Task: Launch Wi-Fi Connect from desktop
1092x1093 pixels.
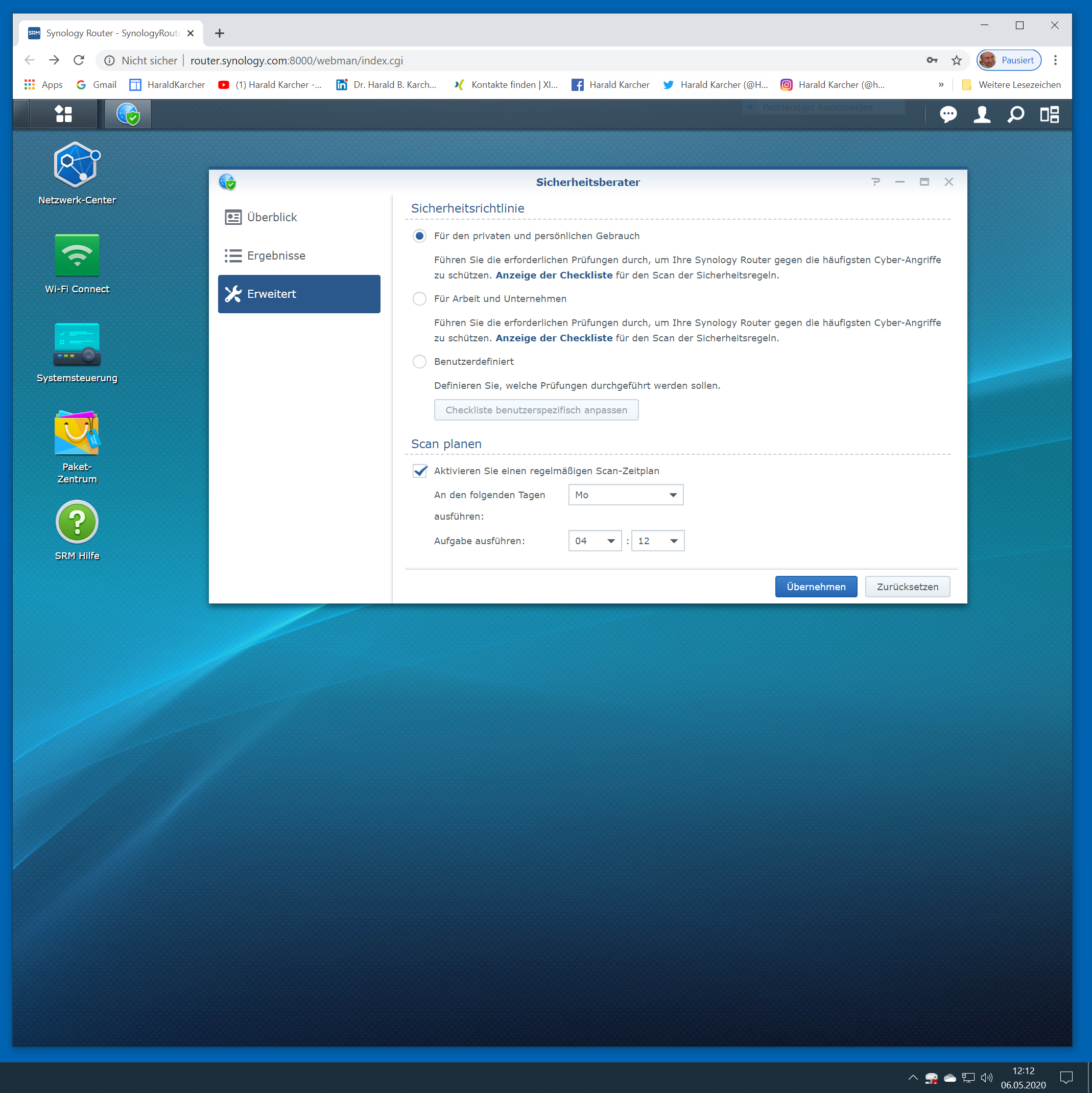Action: click(77, 255)
